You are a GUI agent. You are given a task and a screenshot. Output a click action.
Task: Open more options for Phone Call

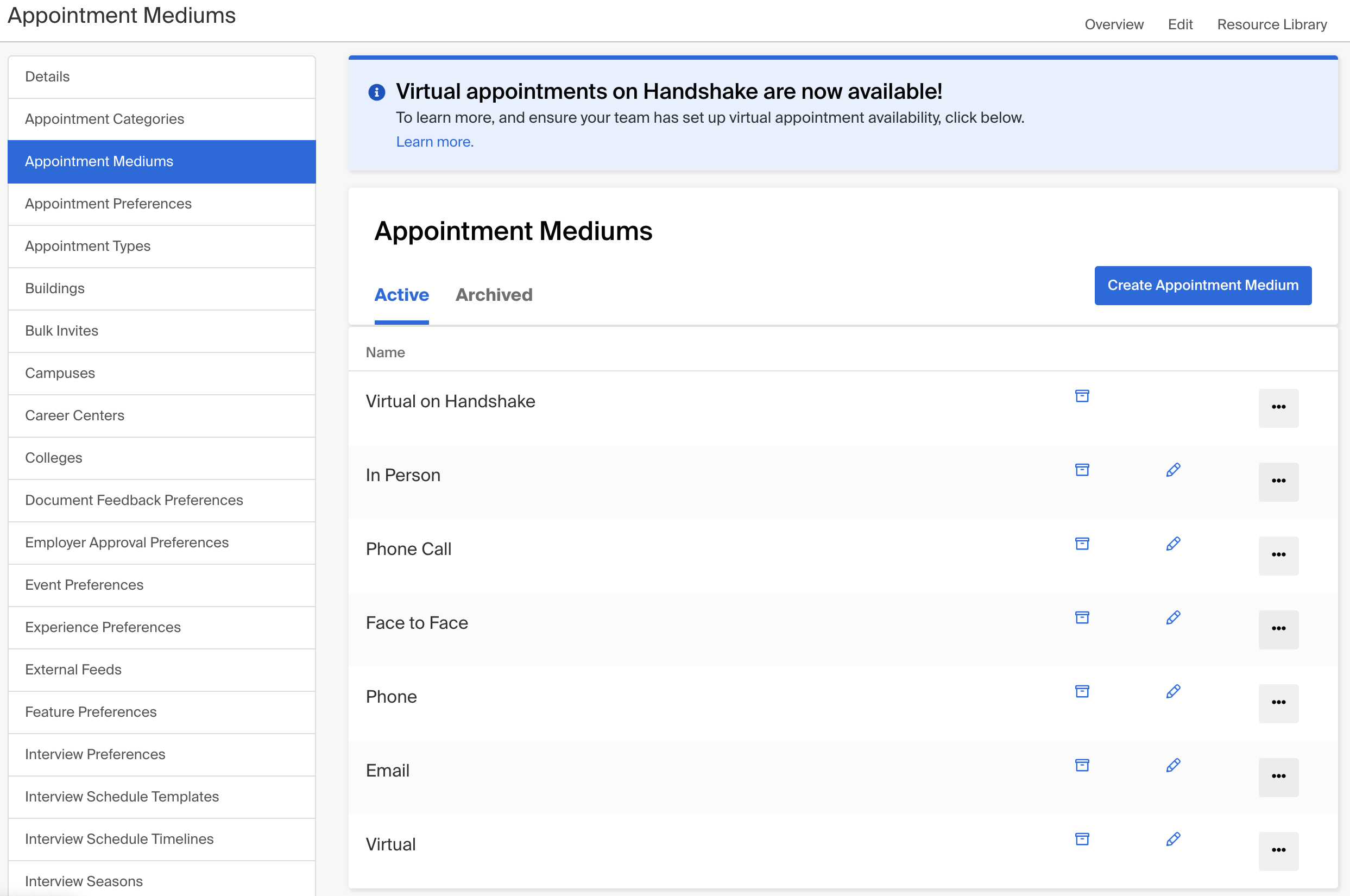coord(1278,556)
